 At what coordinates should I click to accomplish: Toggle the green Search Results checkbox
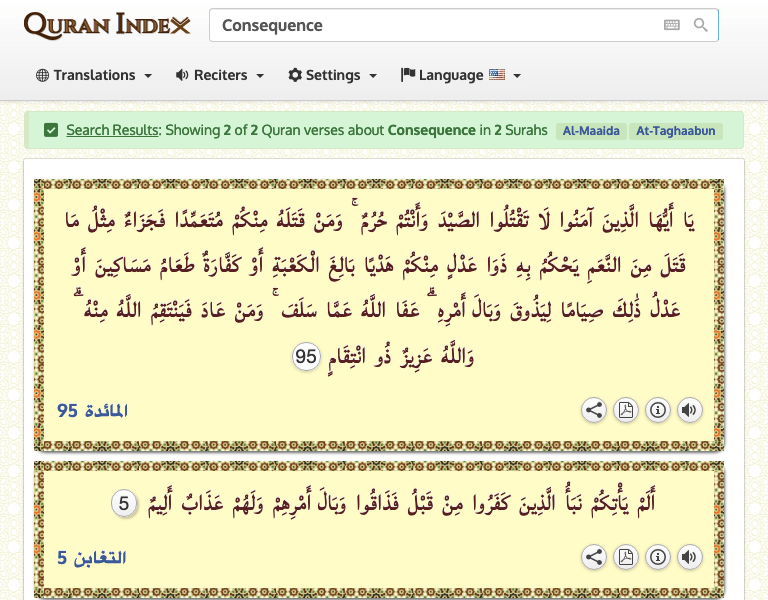51,130
